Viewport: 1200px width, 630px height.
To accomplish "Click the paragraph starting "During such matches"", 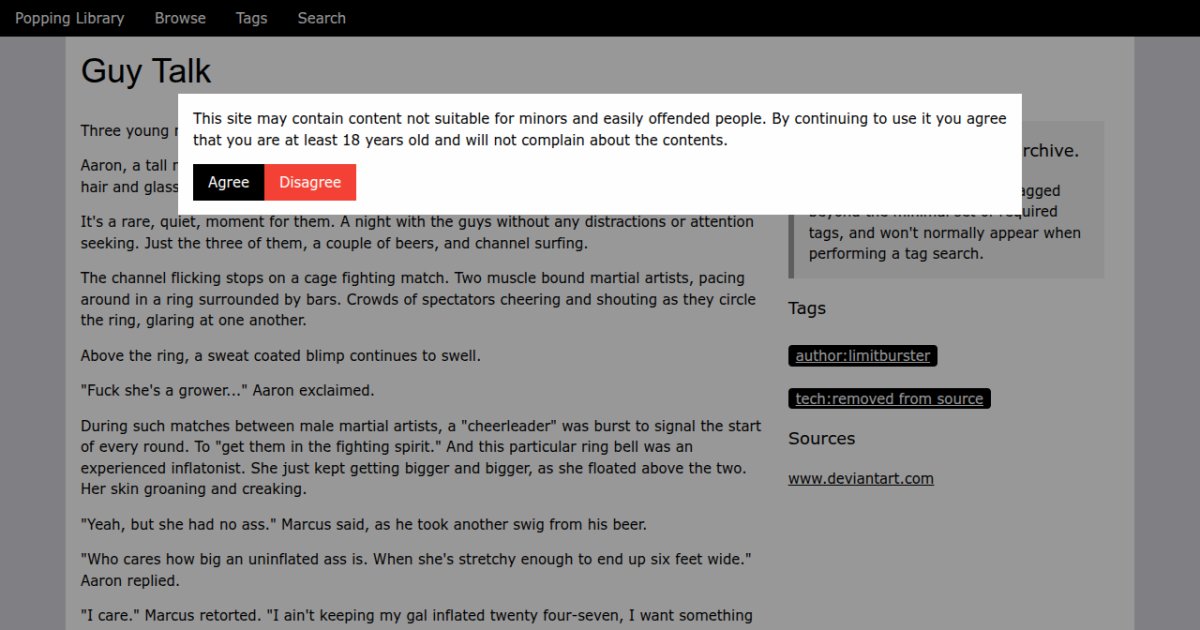I will (420, 458).
